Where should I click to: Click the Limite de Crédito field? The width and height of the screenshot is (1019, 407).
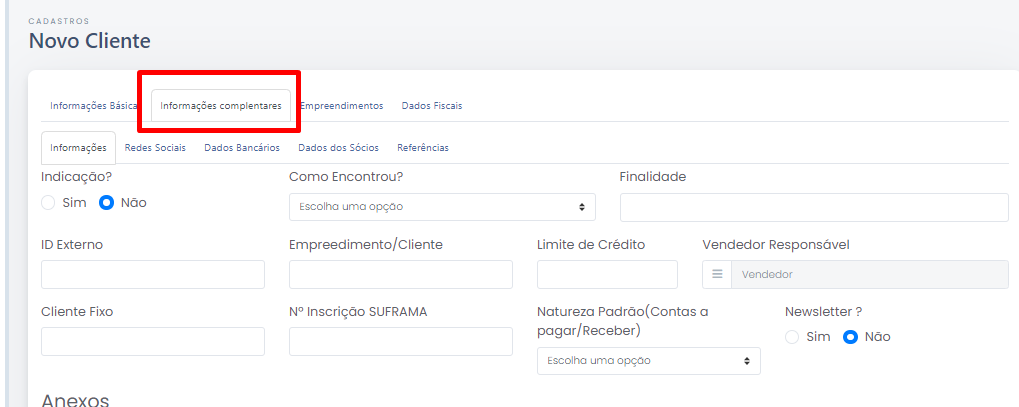tap(608, 274)
